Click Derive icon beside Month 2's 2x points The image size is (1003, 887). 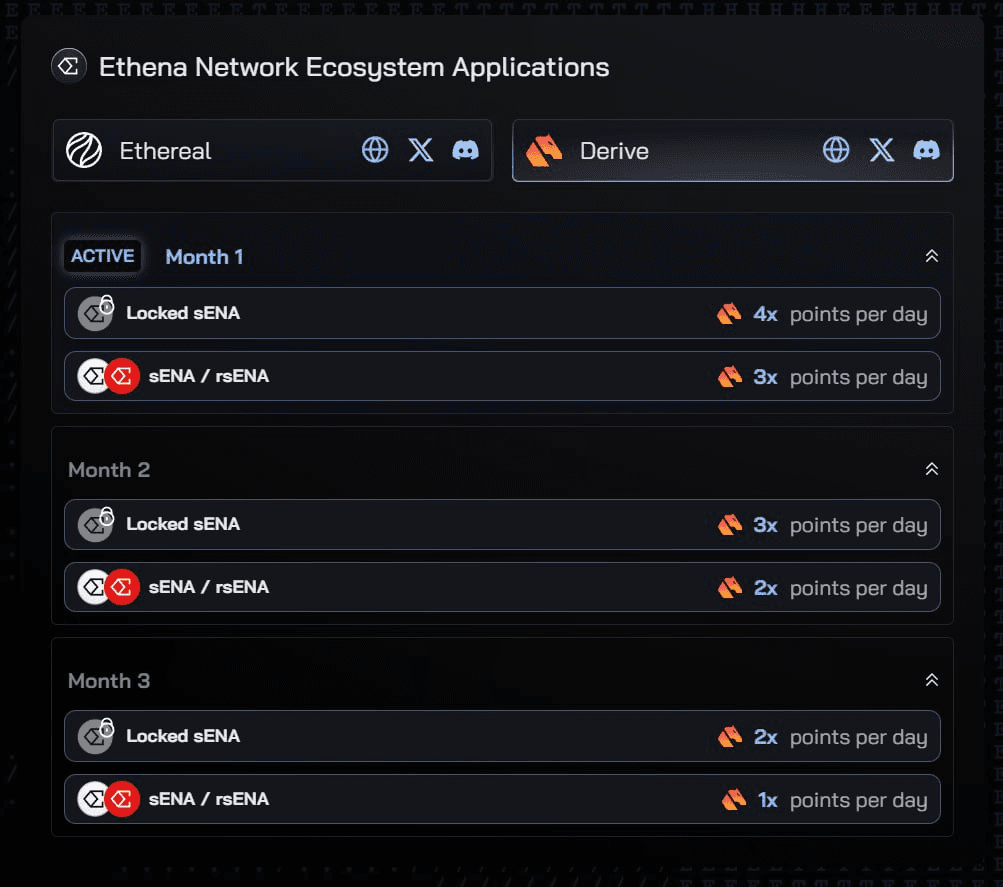point(730,587)
